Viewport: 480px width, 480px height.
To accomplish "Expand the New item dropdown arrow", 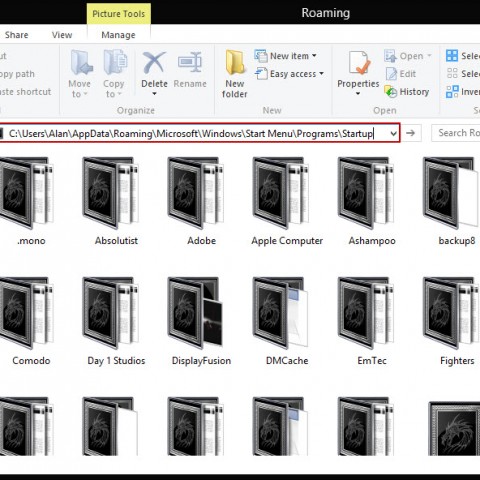I will coord(314,56).
